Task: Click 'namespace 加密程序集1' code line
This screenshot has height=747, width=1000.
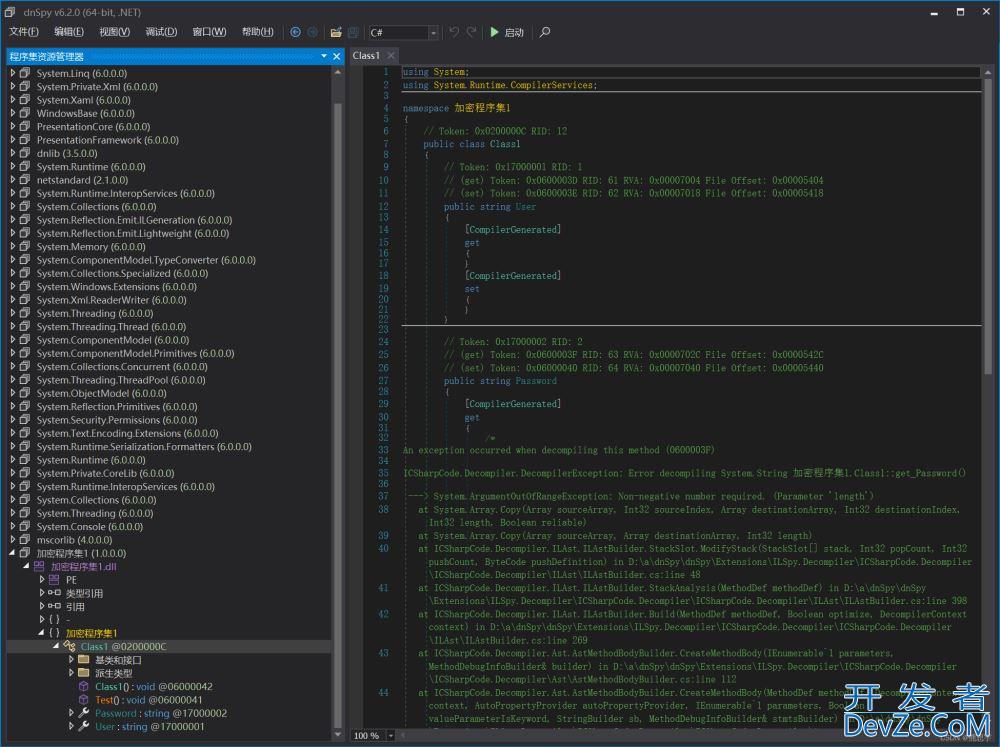Action: (457, 108)
